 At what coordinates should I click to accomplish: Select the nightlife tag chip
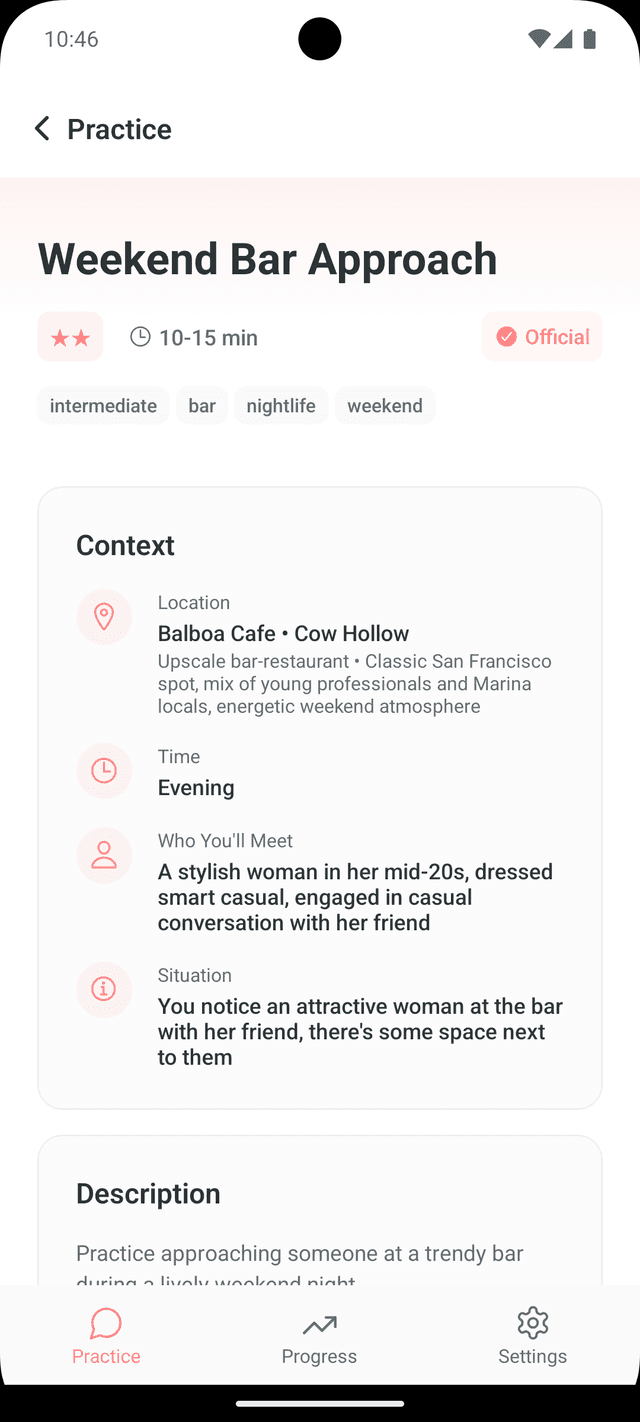click(x=281, y=406)
